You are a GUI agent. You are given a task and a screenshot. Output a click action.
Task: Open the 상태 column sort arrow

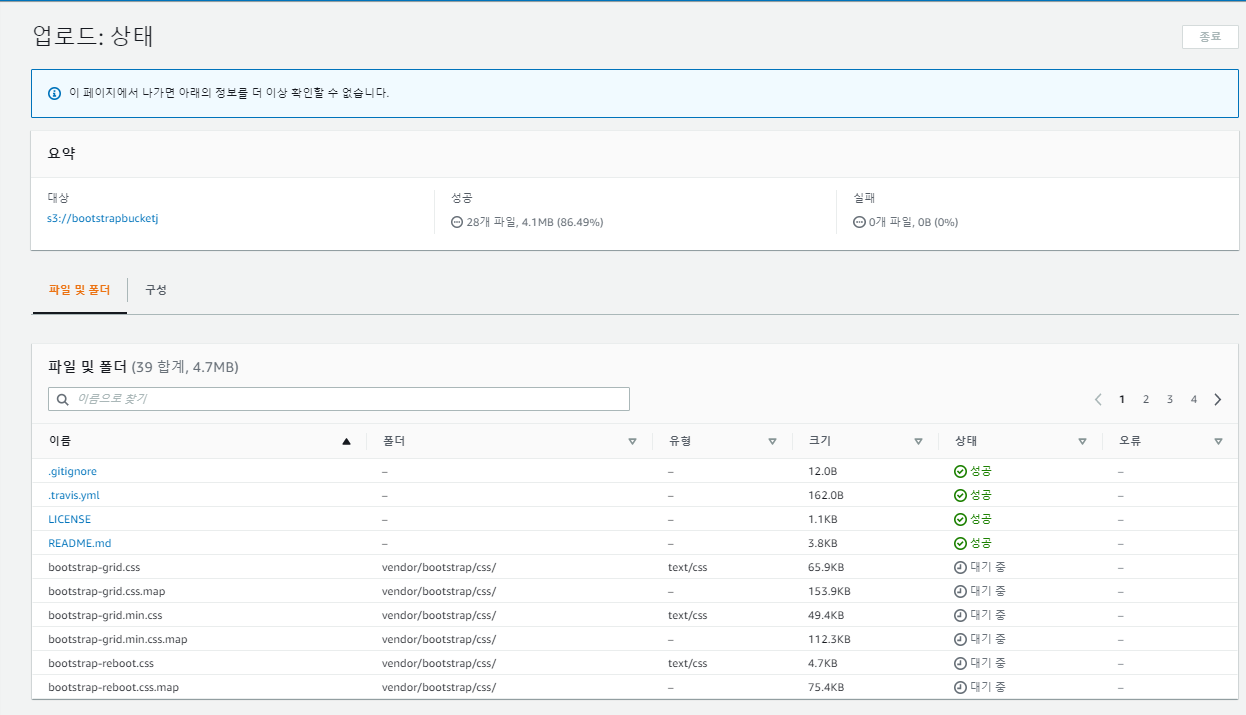pyautogui.click(x=1082, y=441)
